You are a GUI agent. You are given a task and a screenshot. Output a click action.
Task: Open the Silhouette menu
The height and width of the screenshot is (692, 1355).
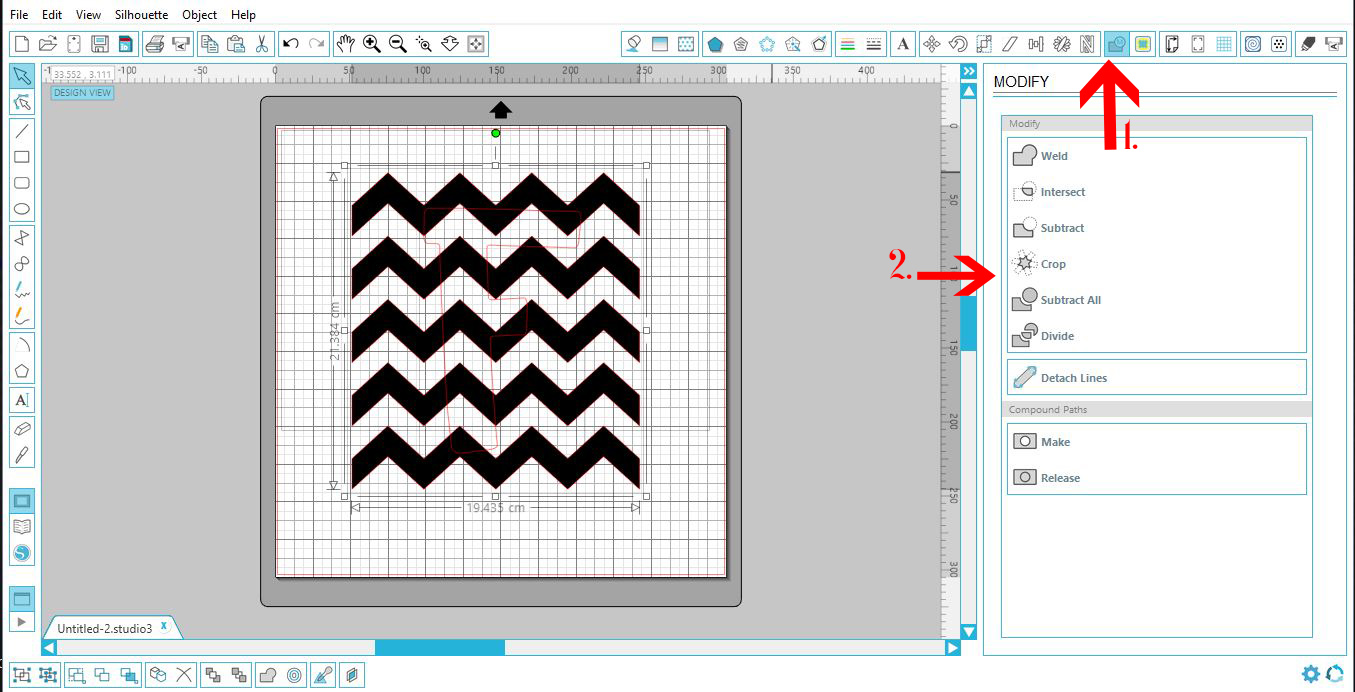(x=140, y=14)
